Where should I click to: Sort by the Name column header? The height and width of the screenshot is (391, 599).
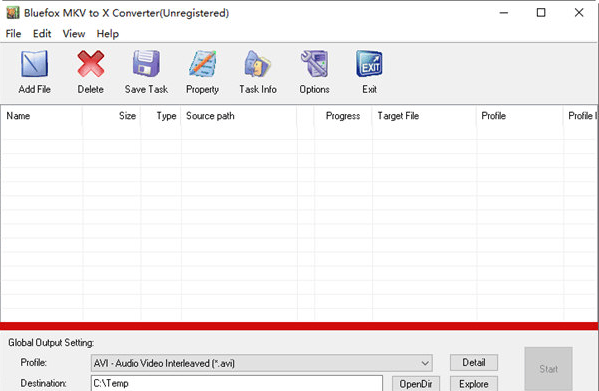[41, 116]
